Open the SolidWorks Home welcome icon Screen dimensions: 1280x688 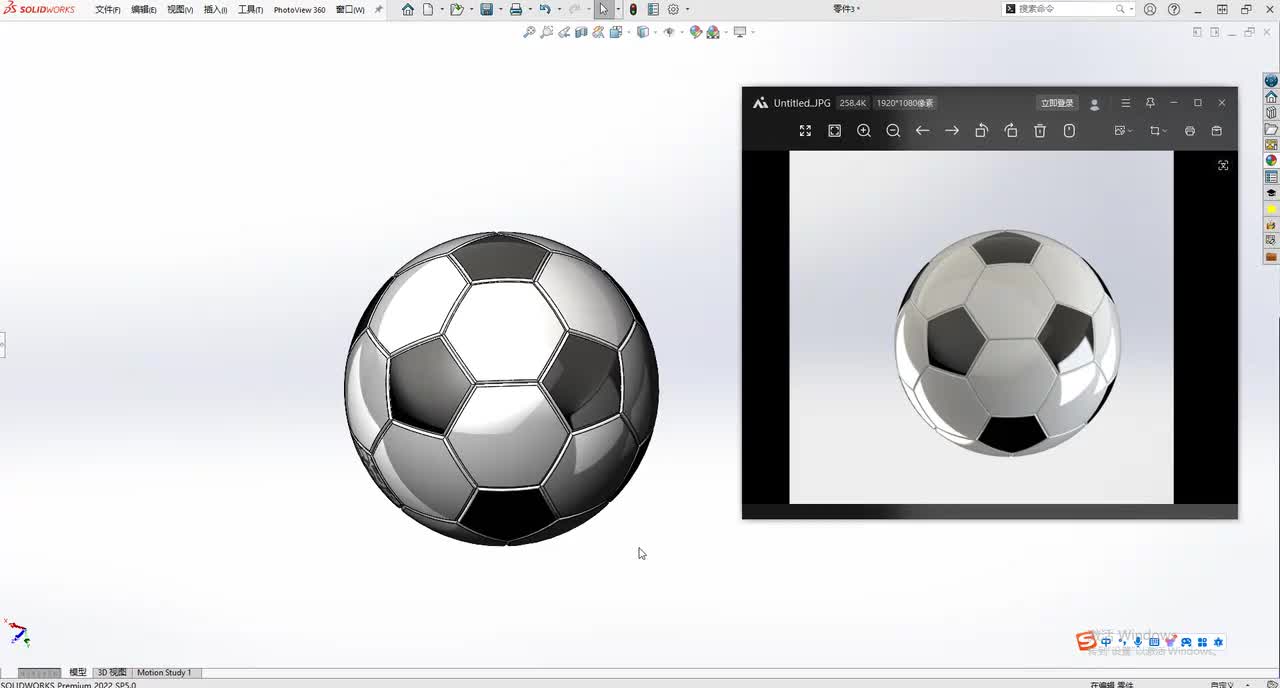pyautogui.click(x=408, y=10)
